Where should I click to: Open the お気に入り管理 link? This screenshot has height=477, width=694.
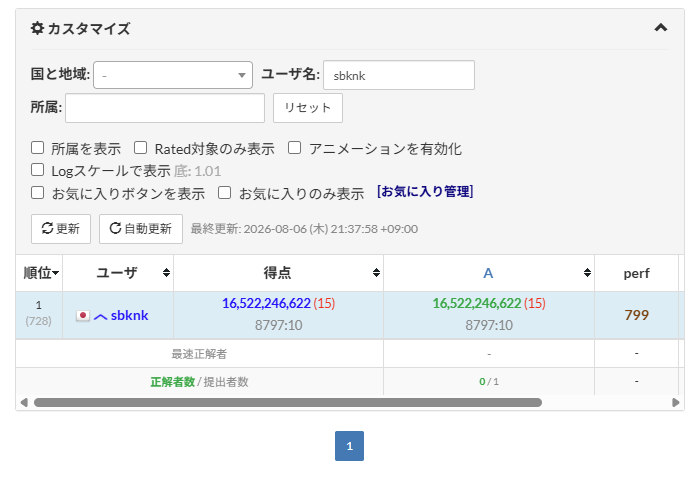[x=425, y=192]
